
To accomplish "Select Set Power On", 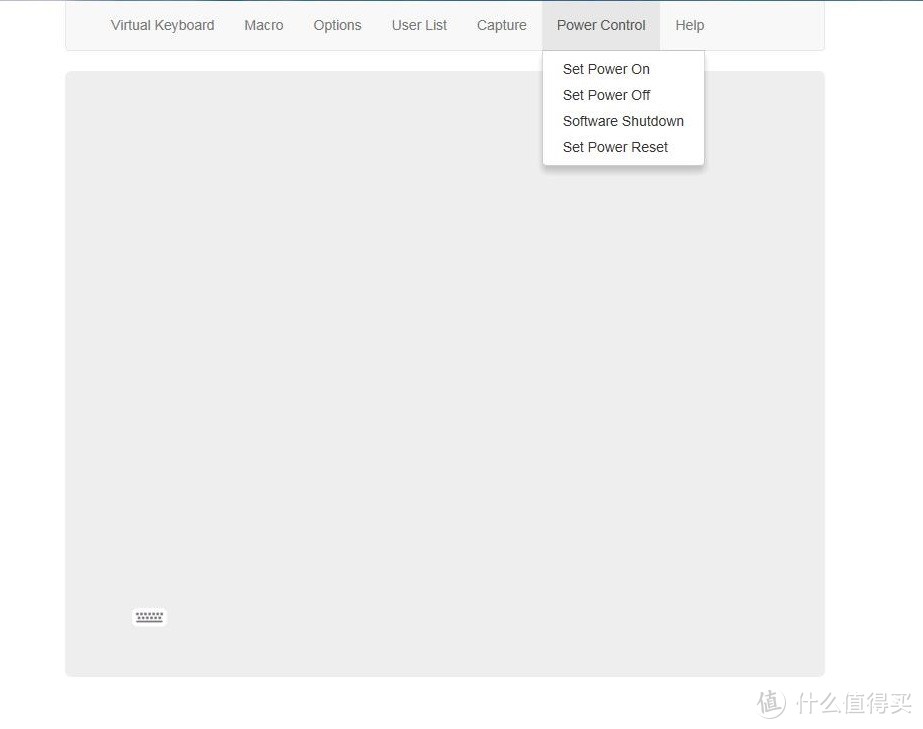I will point(606,69).
